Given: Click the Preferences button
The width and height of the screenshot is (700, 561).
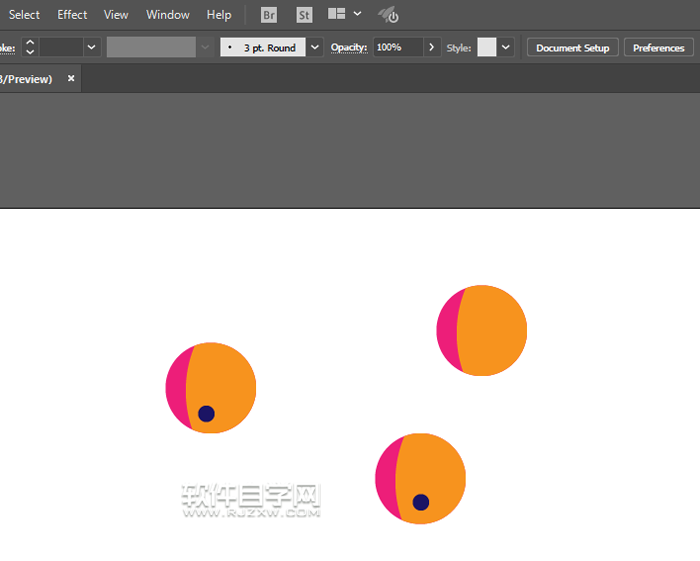Looking at the screenshot, I should [658, 48].
